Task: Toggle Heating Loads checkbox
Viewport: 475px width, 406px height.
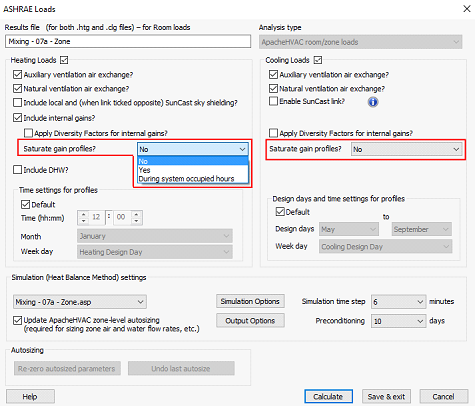Action: (x=64, y=60)
